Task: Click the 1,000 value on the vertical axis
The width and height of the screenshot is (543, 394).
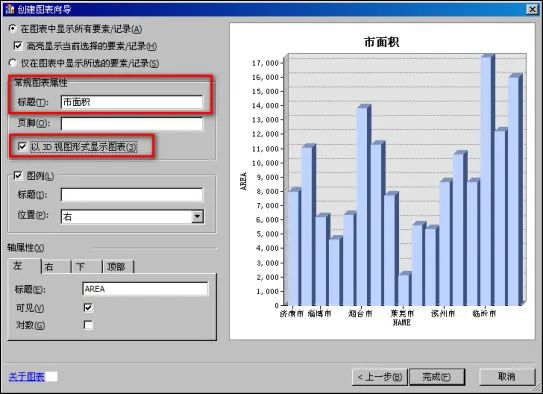Action: tap(268, 291)
